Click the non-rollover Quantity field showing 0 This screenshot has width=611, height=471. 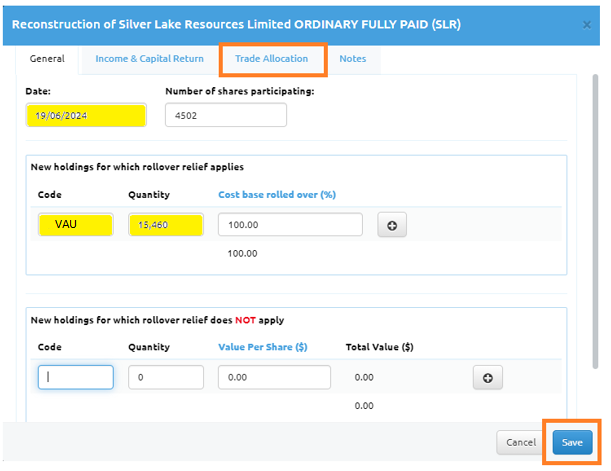pos(166,377)
